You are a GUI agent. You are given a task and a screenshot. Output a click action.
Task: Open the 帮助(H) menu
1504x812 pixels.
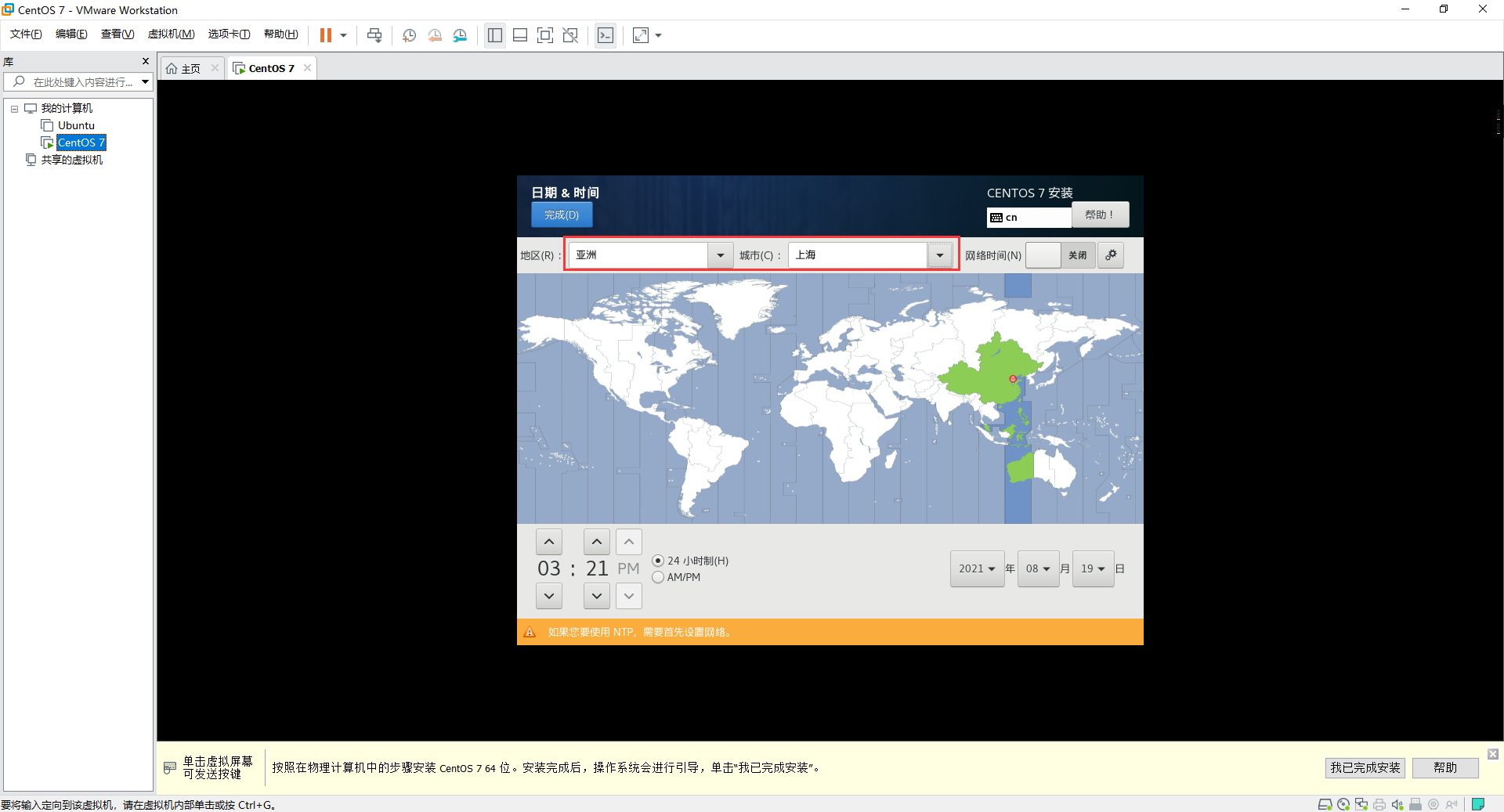click(280, 34)
